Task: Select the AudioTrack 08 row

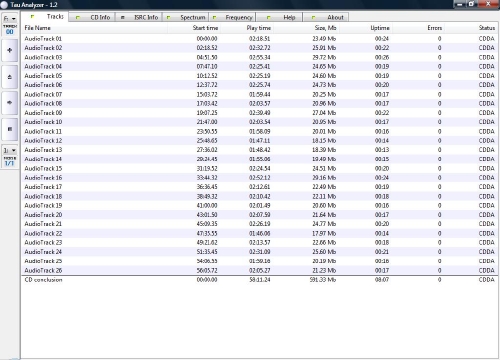Action: pos(260,103)
